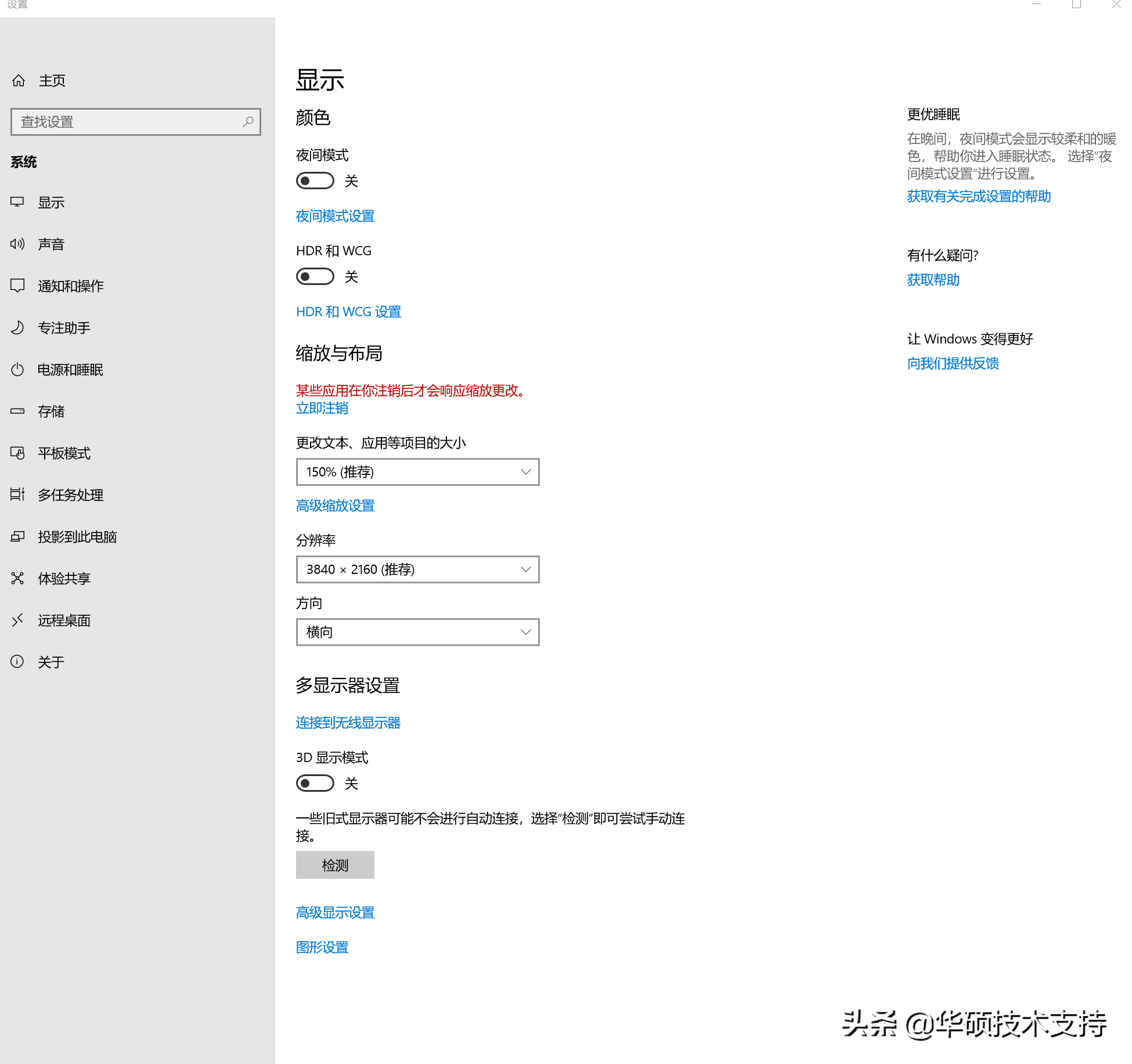Image resolution: width=1132 pixels, height=1064 pixels.
Task: Click the info icon beside 关于
Action: click(x=17, y=662)
